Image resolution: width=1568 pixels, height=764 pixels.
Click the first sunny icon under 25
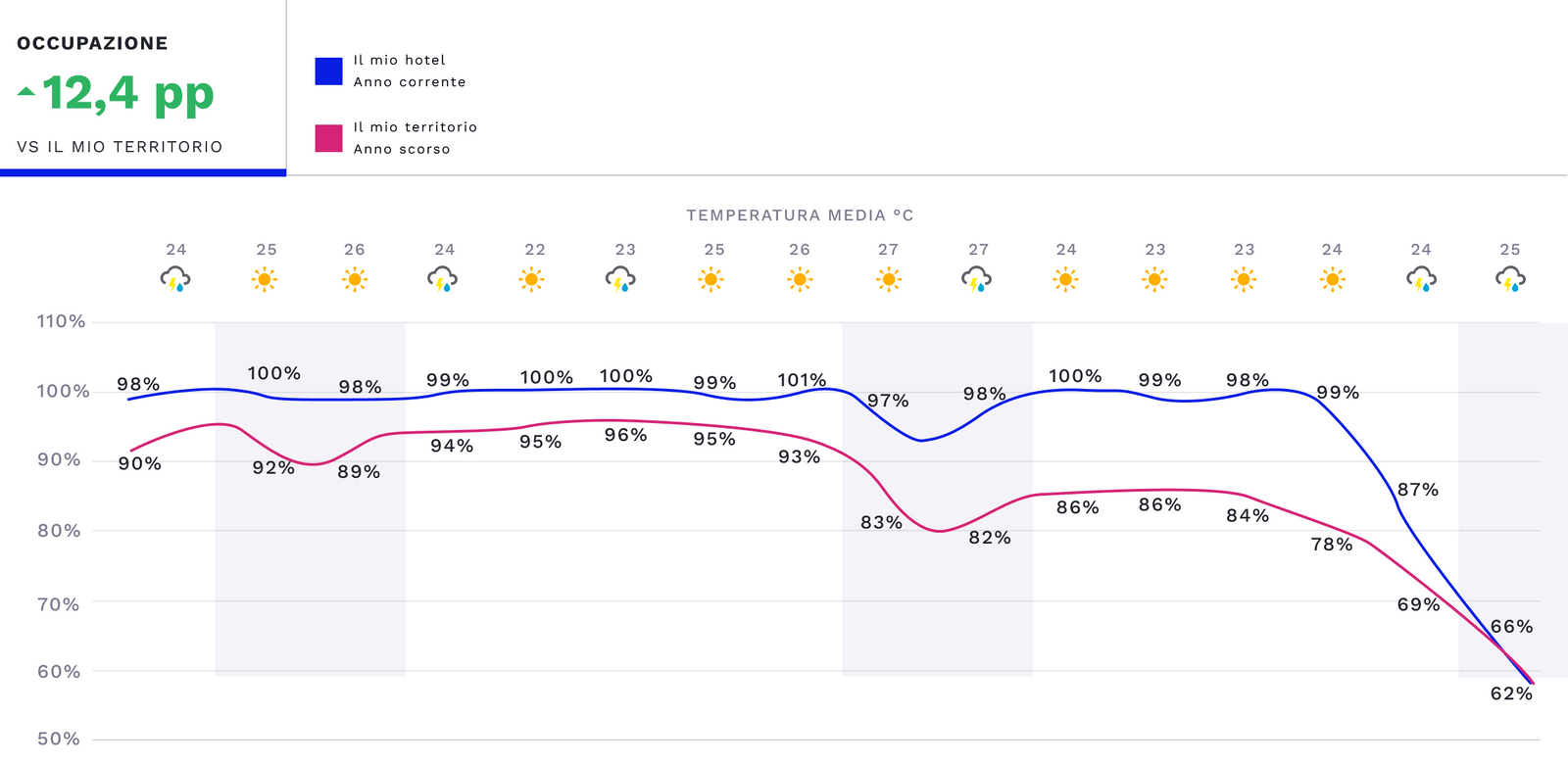[x=264, y=280]
